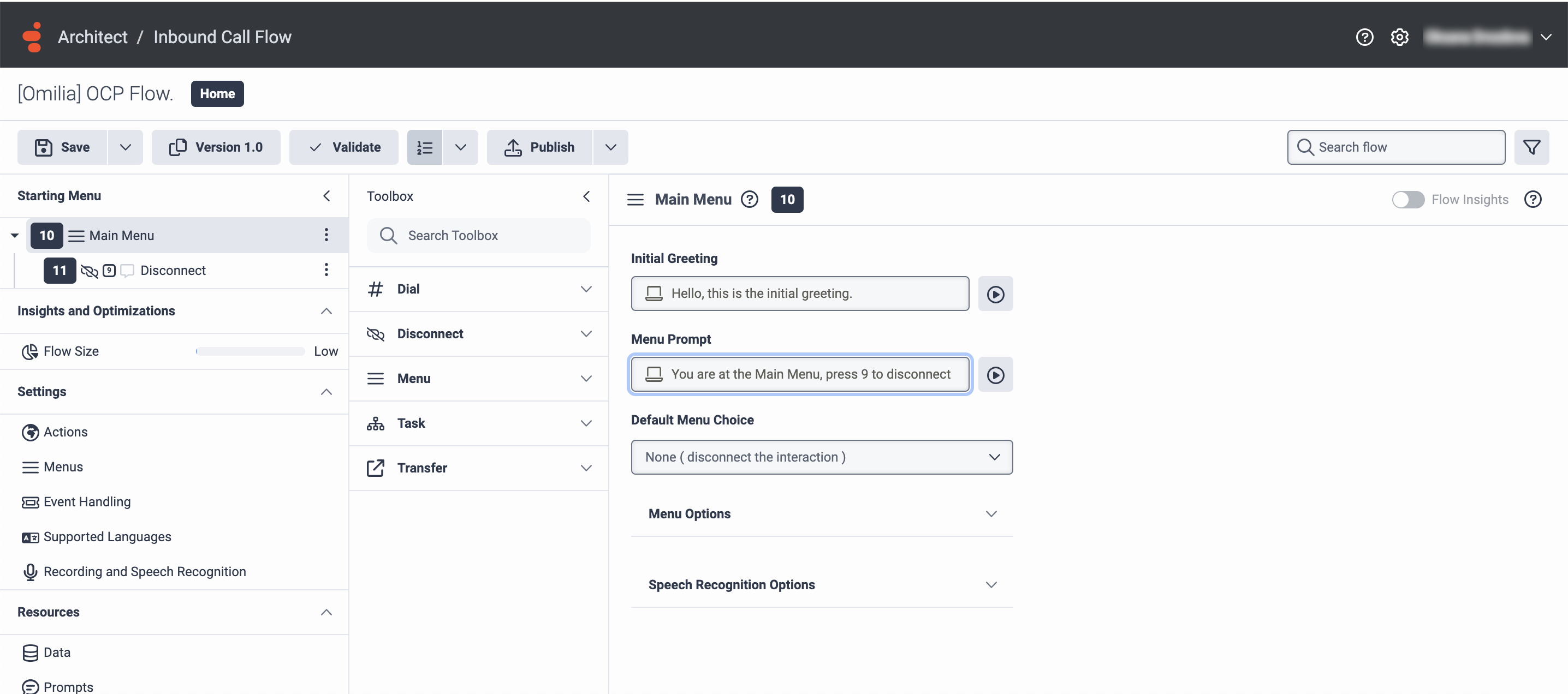1568x694 pixels.
Task: Click the numbered list view icon
Action: tap(424, 147)
